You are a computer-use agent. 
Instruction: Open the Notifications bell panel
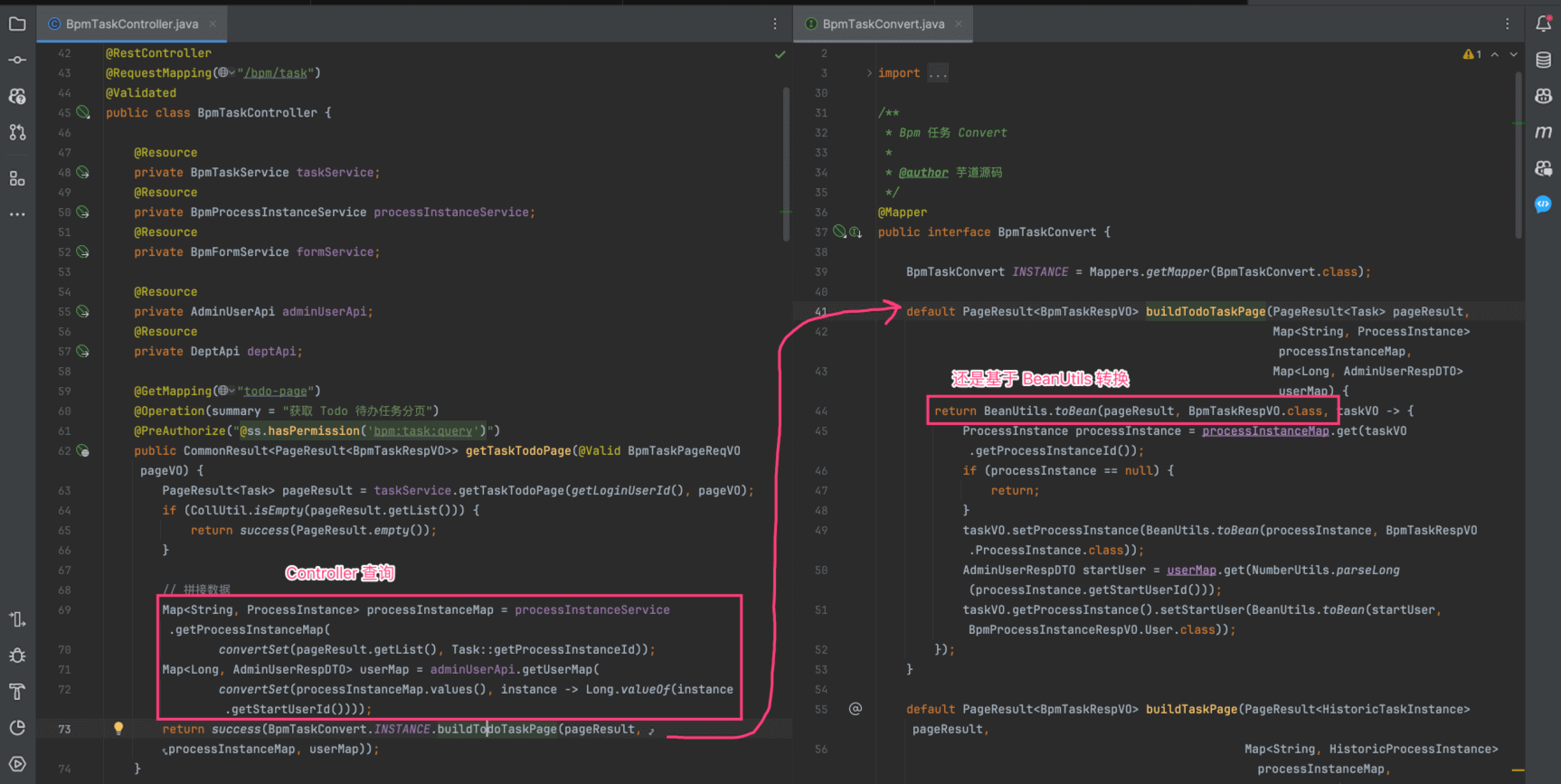pos(1543,24)
